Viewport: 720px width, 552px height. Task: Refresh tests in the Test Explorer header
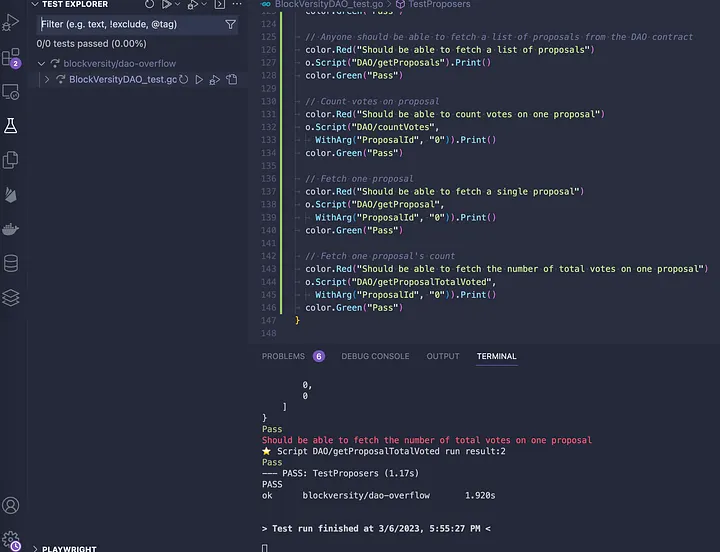(151, 5)
